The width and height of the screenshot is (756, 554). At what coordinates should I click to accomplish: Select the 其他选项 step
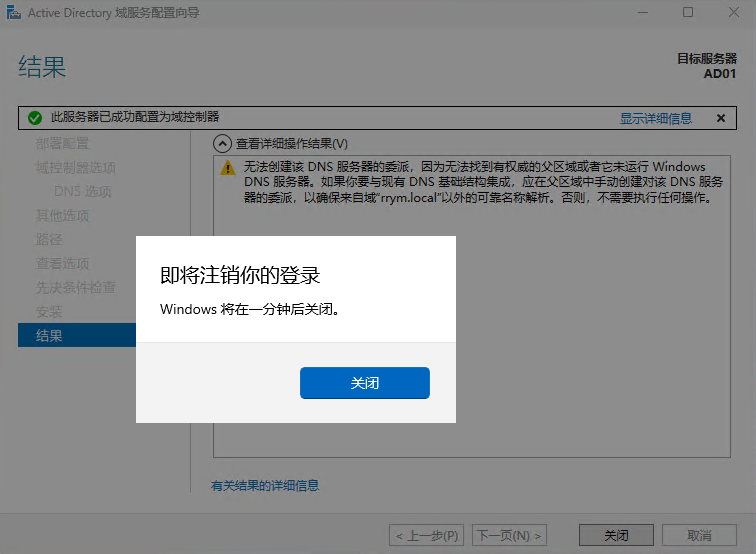point(62,216)
